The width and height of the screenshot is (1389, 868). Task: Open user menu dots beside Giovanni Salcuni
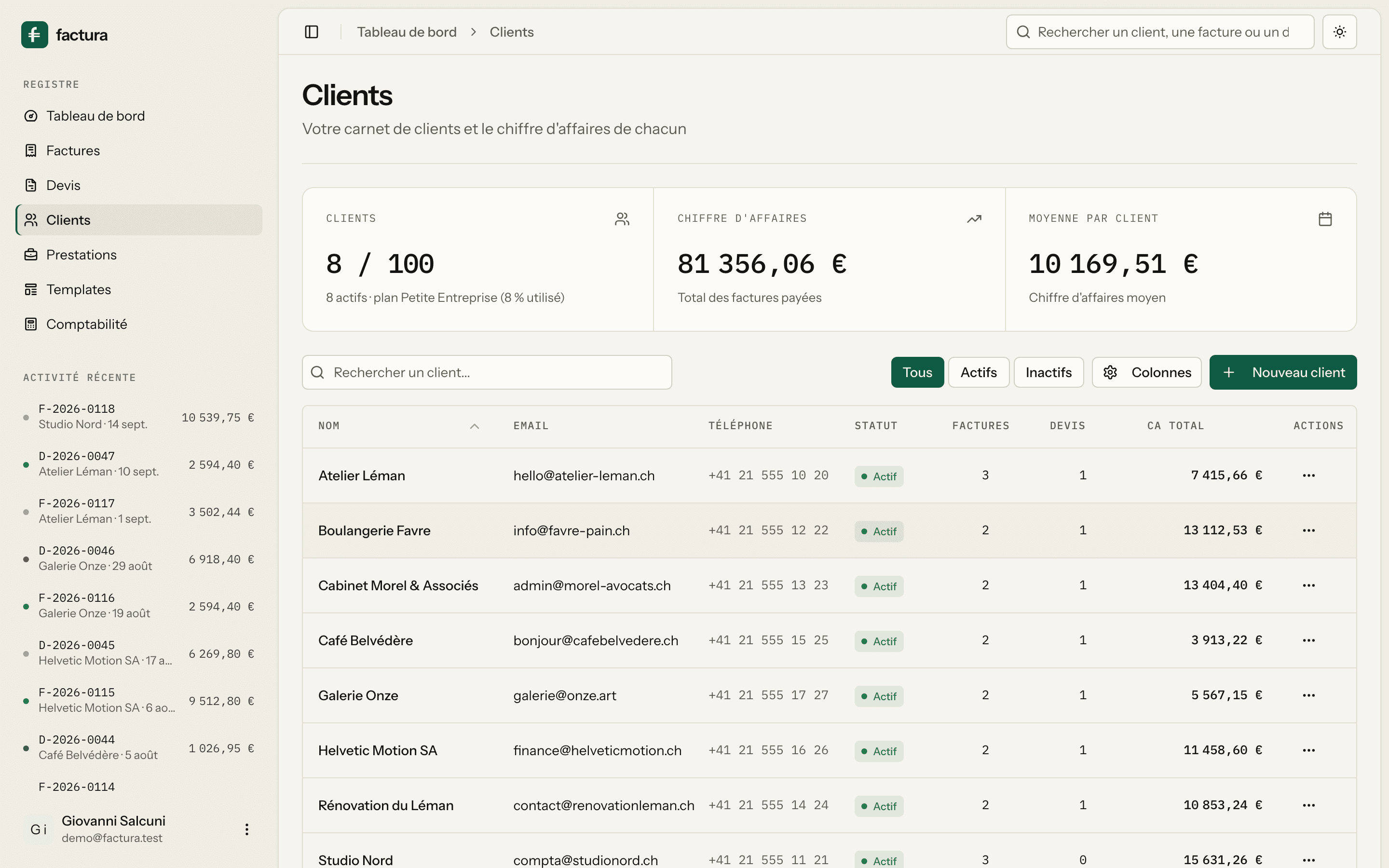[247, 829]
